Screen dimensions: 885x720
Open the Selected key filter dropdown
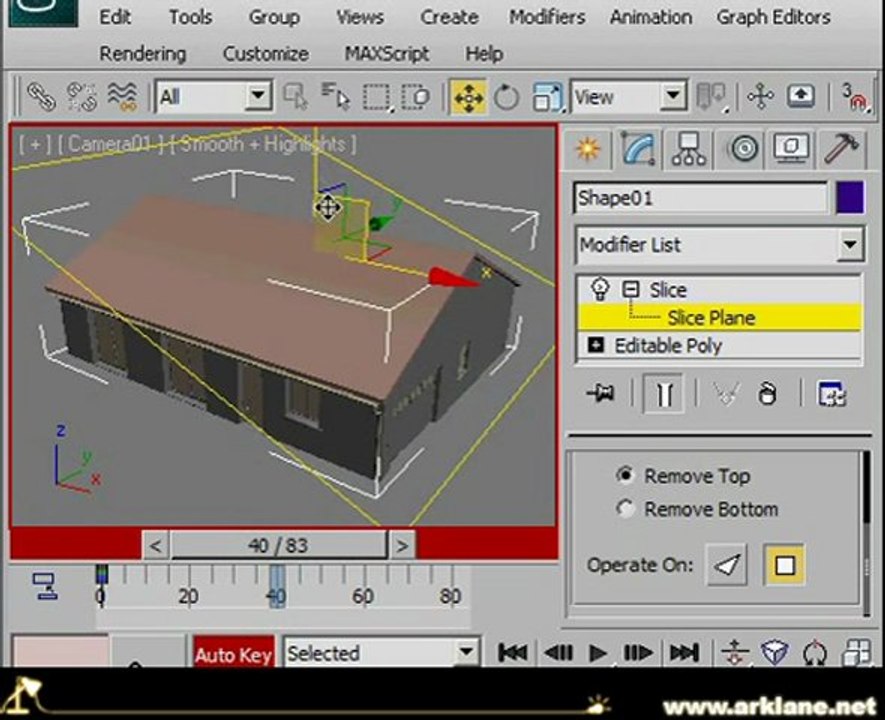(x=382, y=653)
